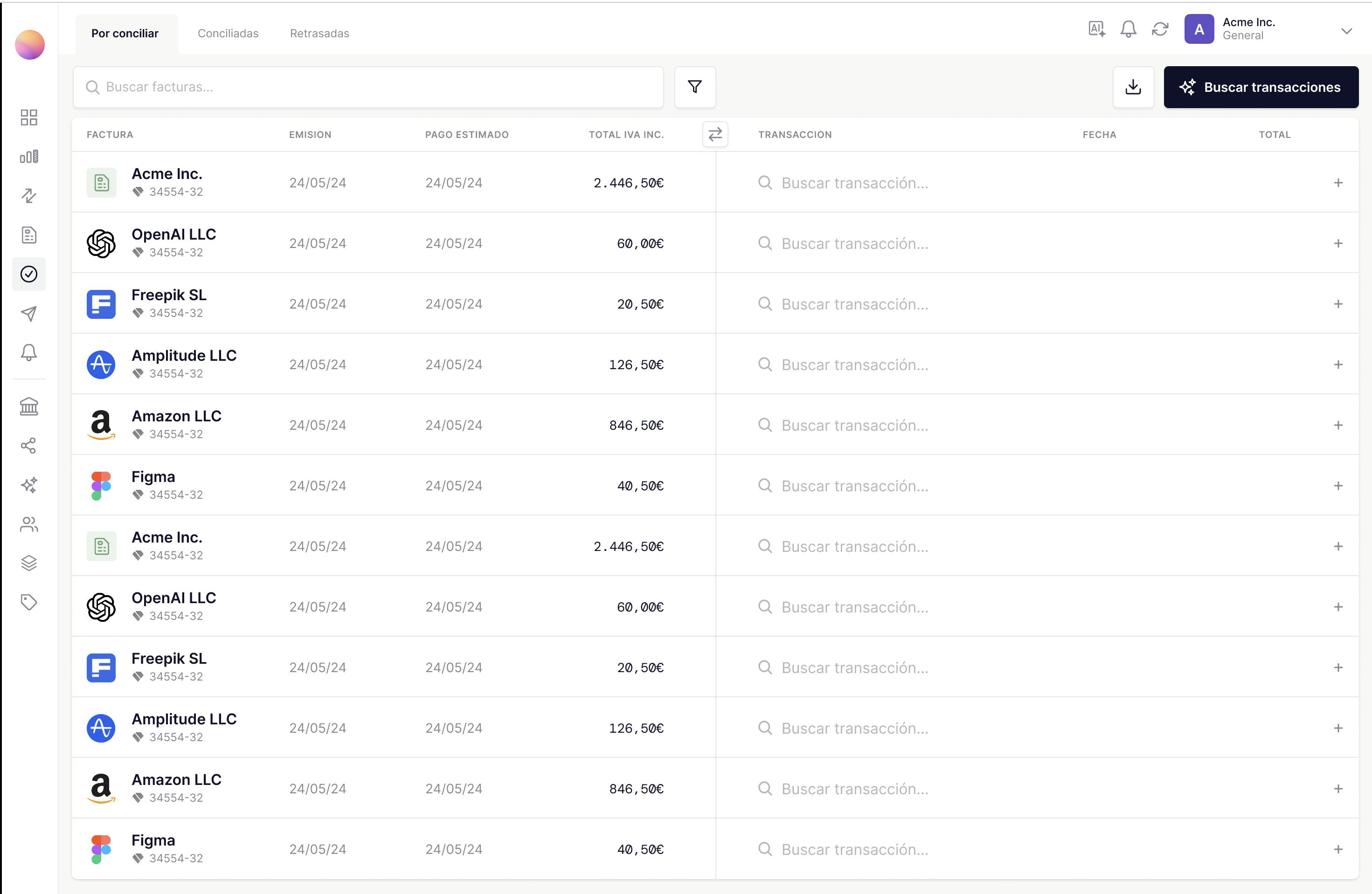This screenshot has width=1372, height=894.
Task: Switch to the Retrasadas tab
Action: pyautogui.click(x=319, y=34)
